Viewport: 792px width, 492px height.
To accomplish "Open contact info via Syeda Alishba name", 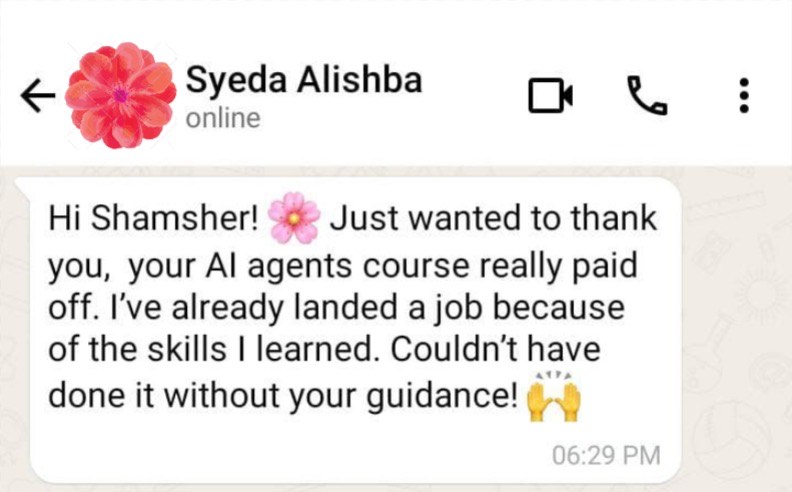I will 304,81.
